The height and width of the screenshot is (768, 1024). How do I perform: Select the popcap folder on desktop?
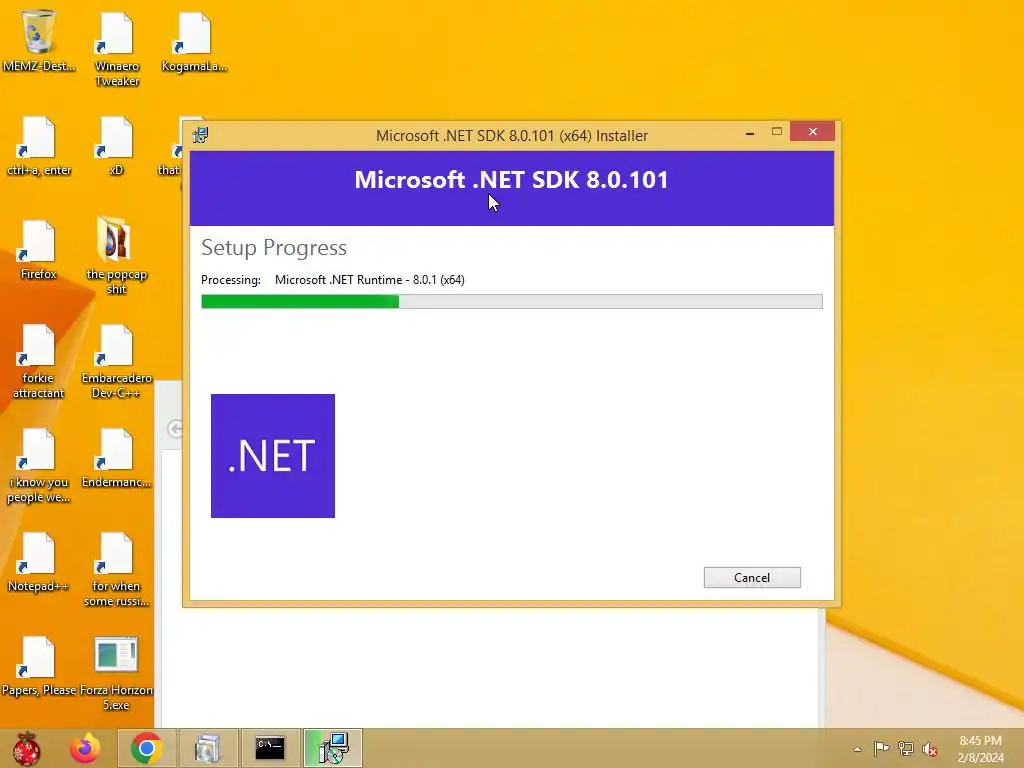(116, 256)
